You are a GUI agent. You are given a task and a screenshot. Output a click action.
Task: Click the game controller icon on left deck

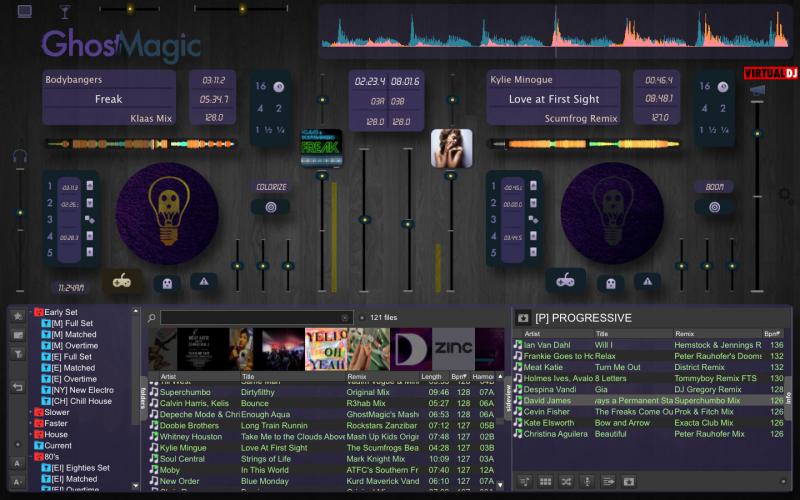coord(122,281)
